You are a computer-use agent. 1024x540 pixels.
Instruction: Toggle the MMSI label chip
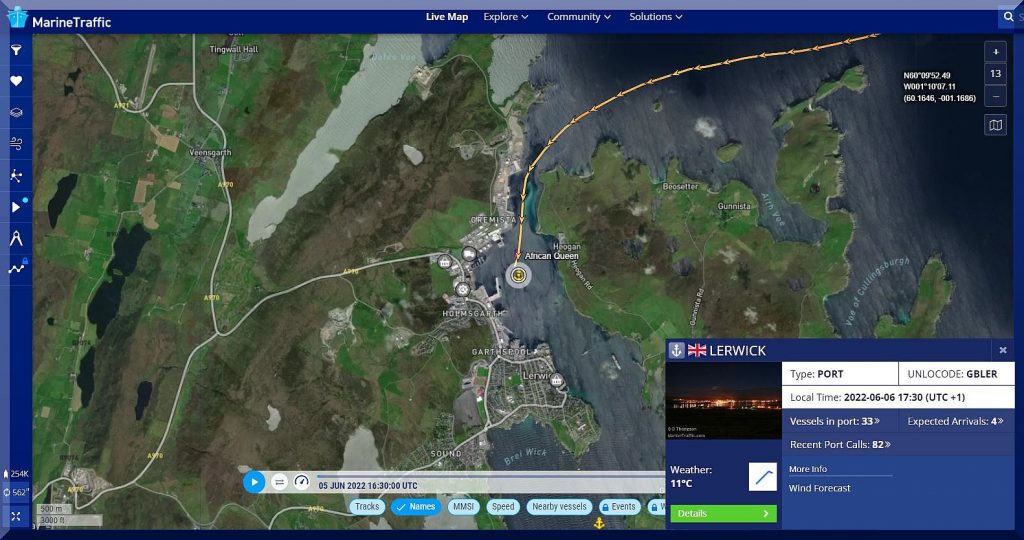(x=463, y=507)
